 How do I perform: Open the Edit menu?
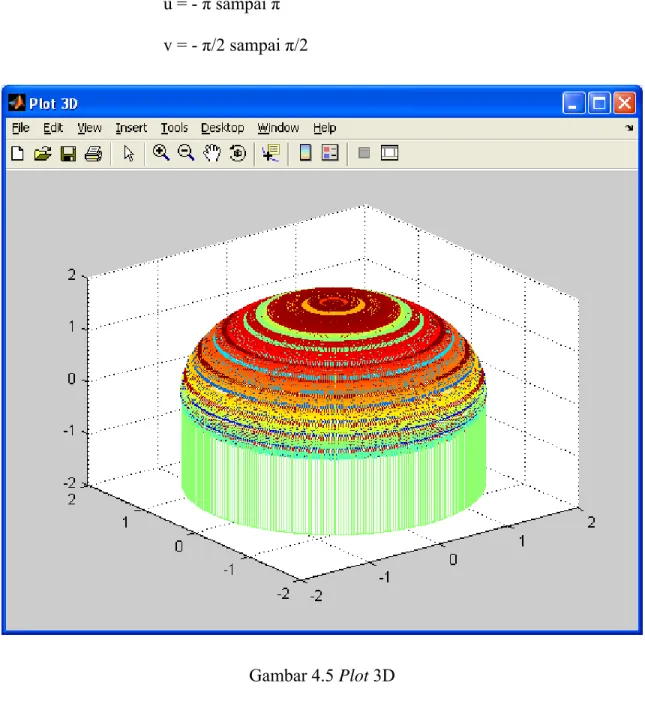(53, 128)
